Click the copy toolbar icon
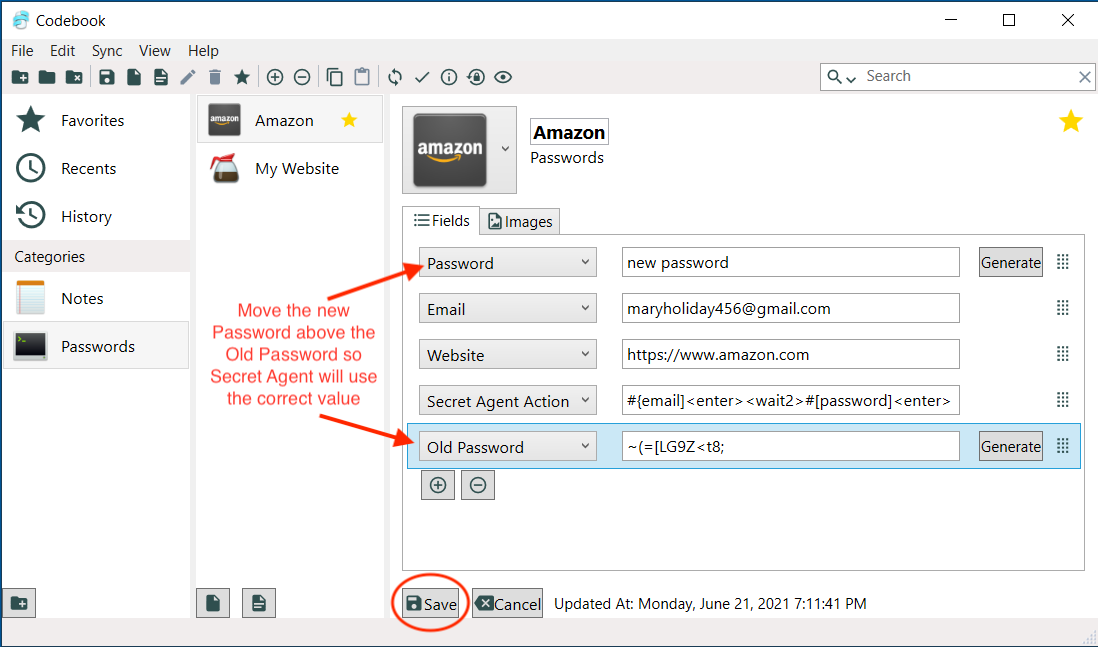 tap(335, 77)
